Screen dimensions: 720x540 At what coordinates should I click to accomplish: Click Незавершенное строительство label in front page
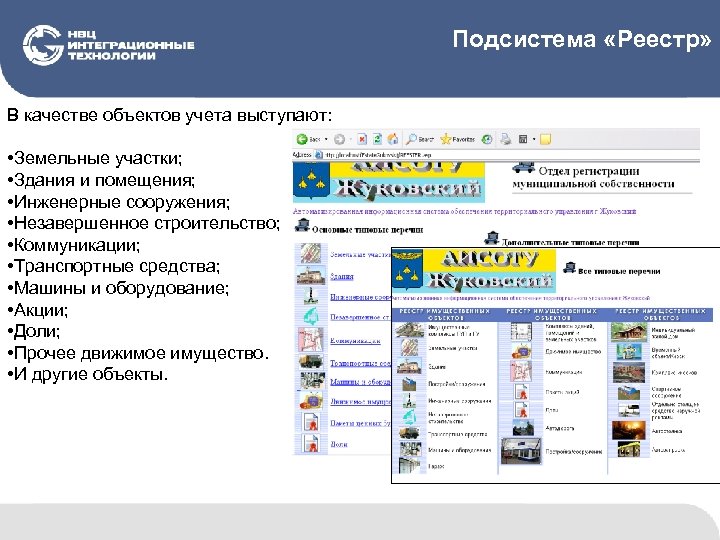[x=448, y=418]
